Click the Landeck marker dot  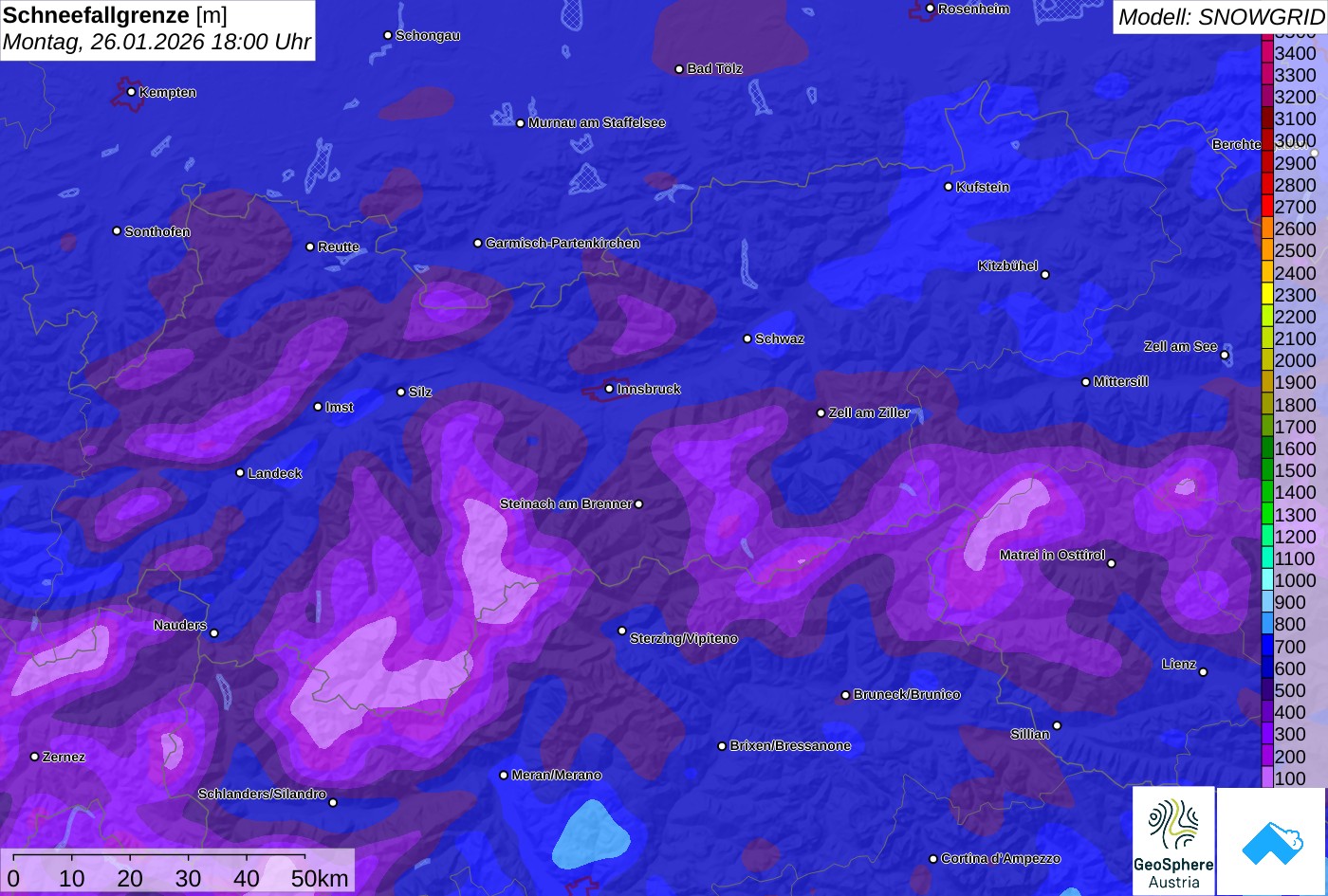coord(240,473)
